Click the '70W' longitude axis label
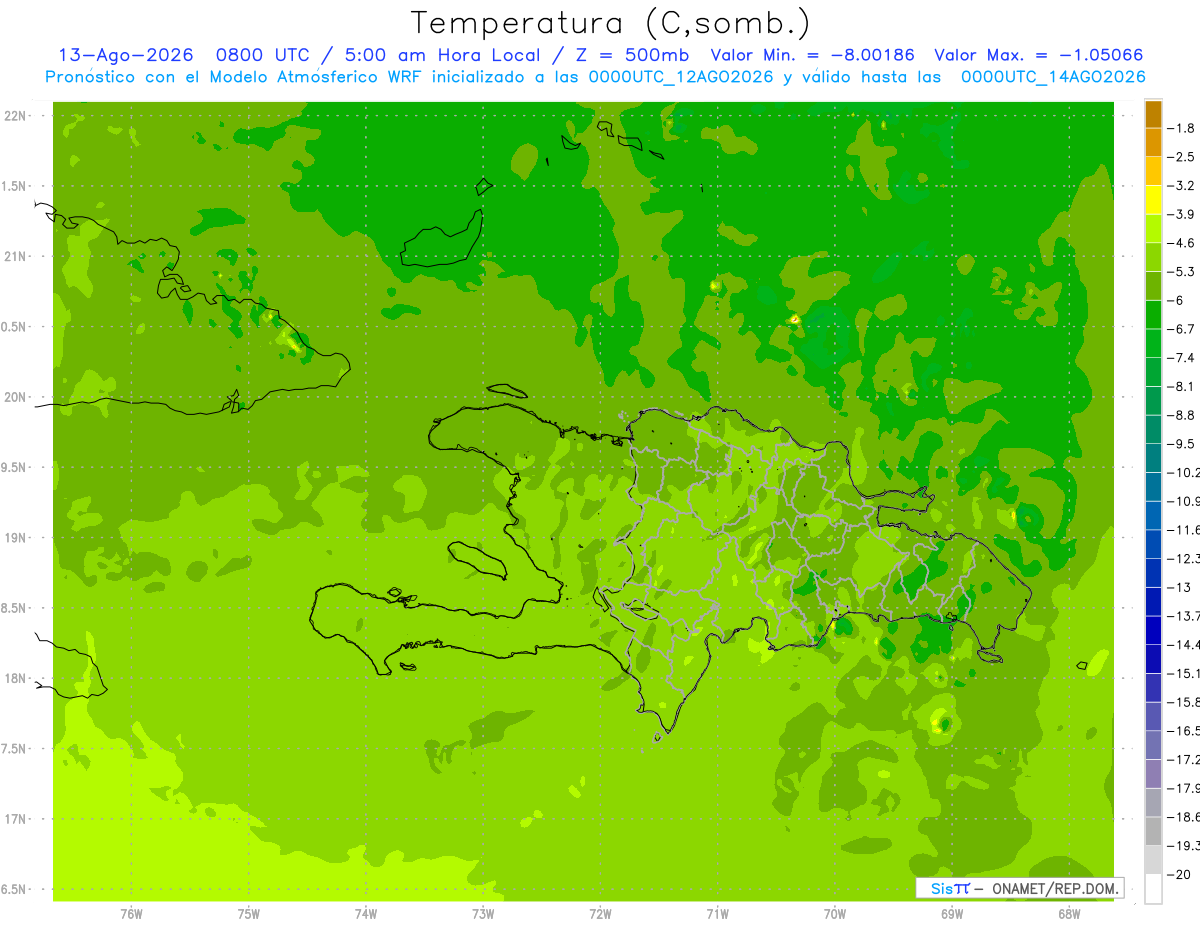Screen dimensions: 1200x927 pyautogui.click(x=835, y=914)
